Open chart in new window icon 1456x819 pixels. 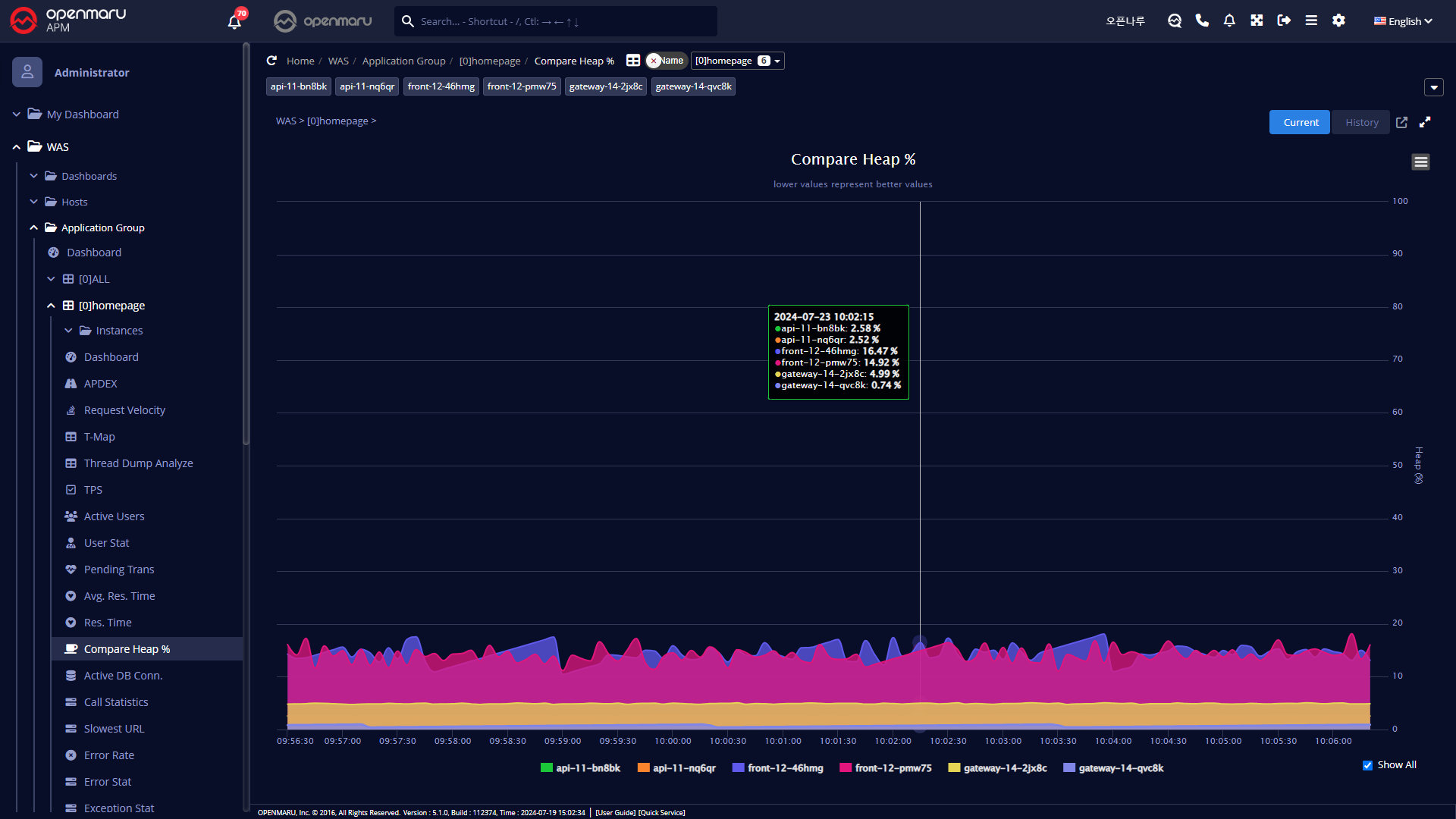[x=1401, y=122]
